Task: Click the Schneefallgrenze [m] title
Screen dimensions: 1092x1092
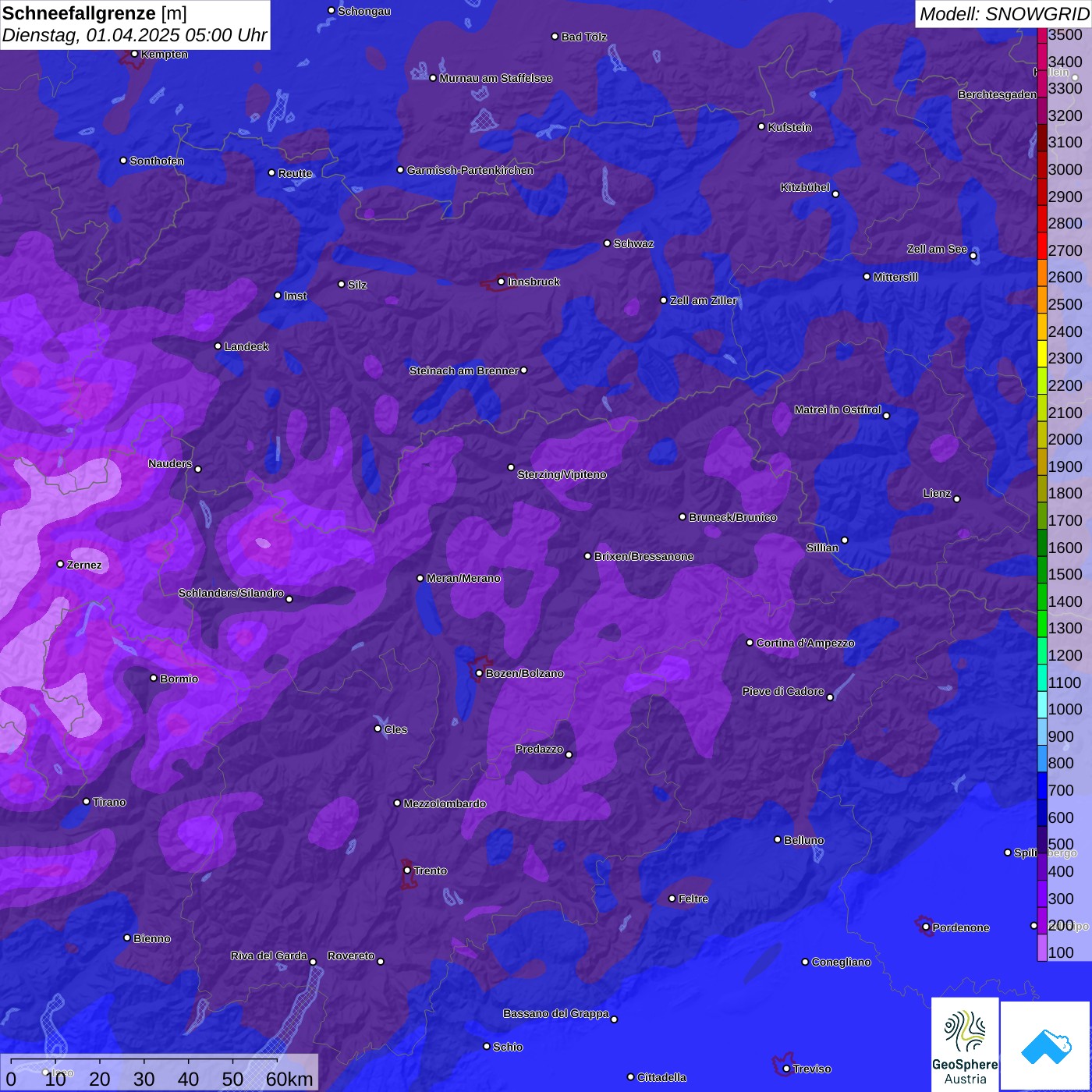Action: pos(95,13)
